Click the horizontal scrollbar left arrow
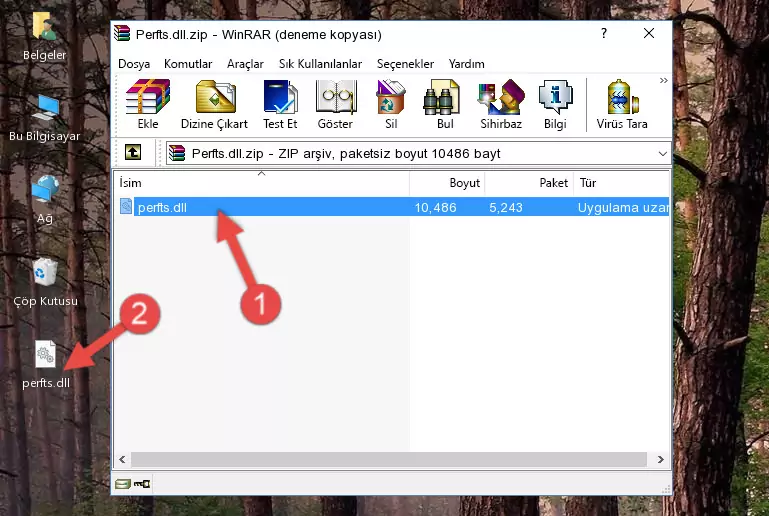 tap(123, 459)
